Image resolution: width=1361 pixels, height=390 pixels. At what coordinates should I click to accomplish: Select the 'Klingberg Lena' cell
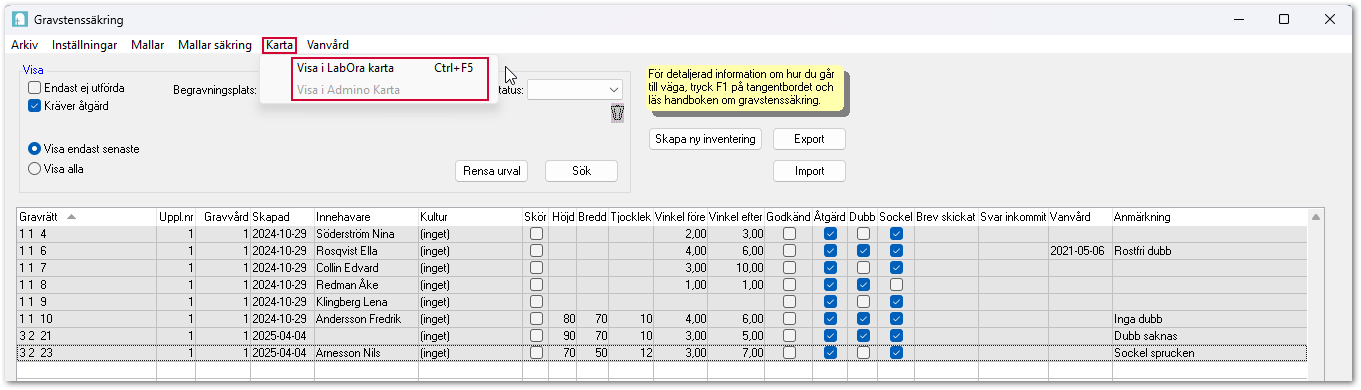tap(366, 302)
